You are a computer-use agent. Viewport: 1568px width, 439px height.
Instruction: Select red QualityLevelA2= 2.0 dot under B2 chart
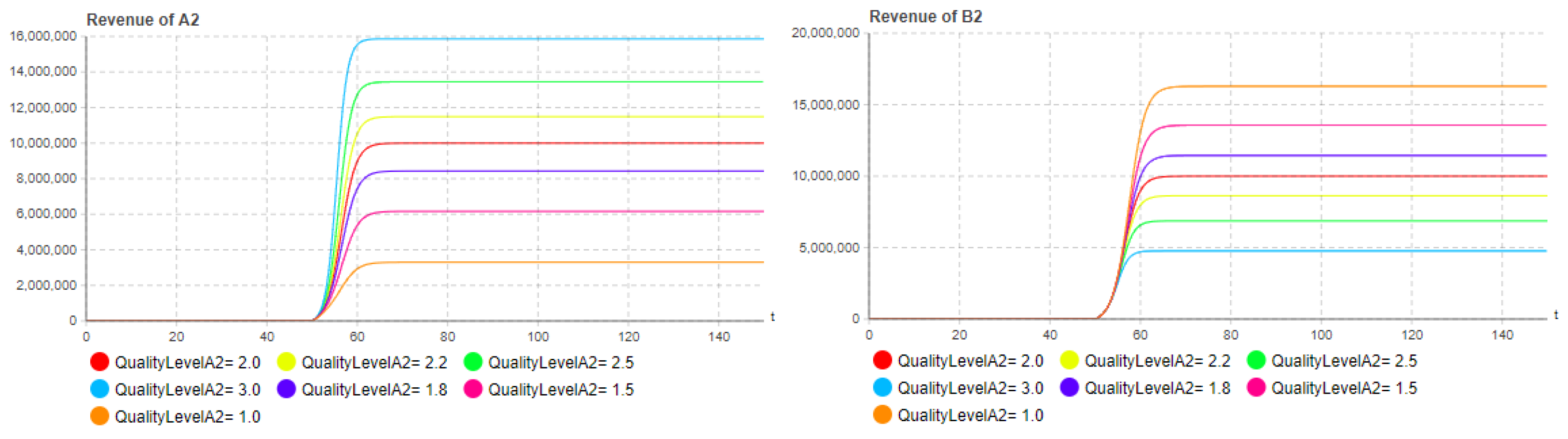pyautogui.click(x=882, y=360)
